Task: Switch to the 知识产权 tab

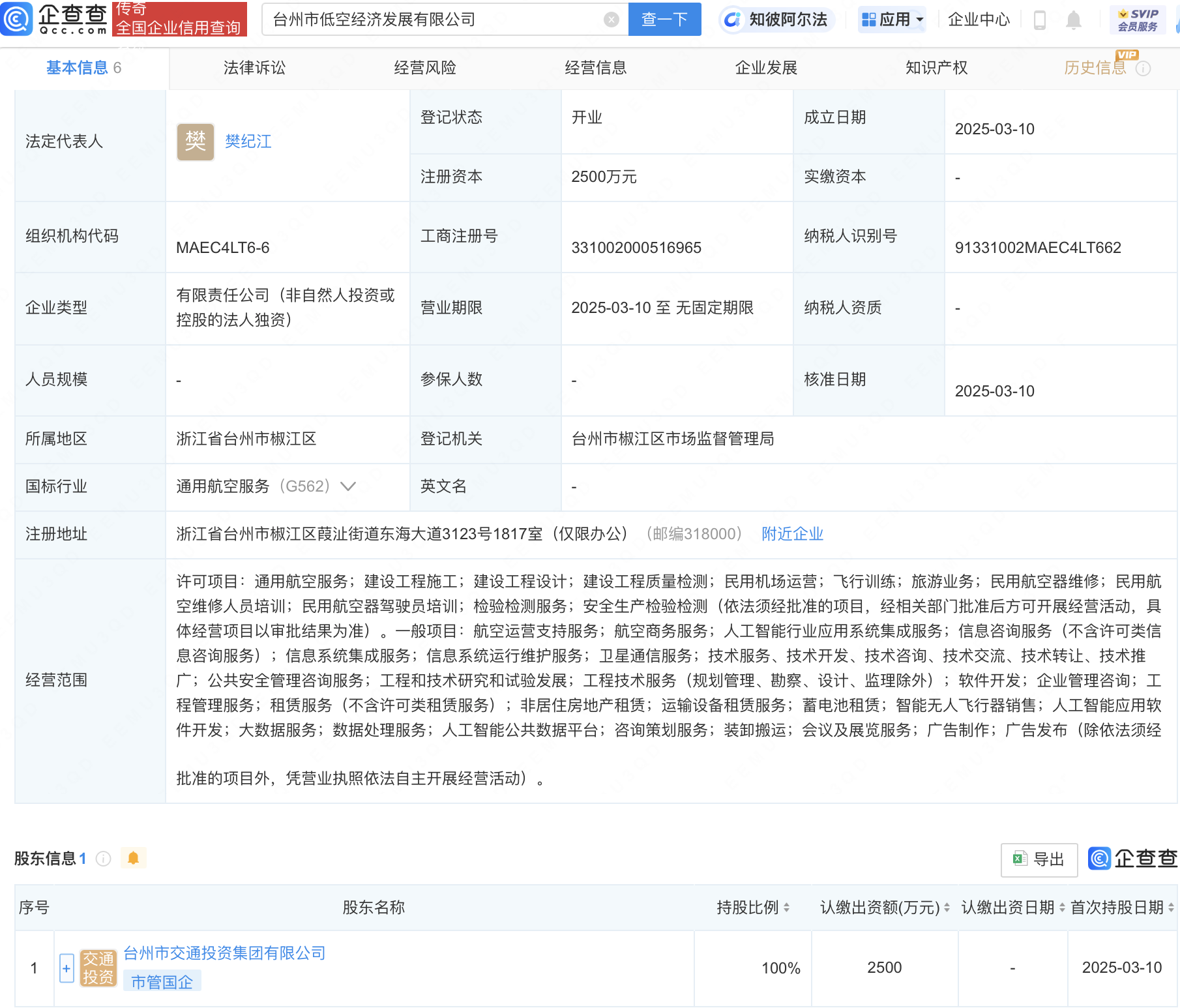Action: (936, 68)
